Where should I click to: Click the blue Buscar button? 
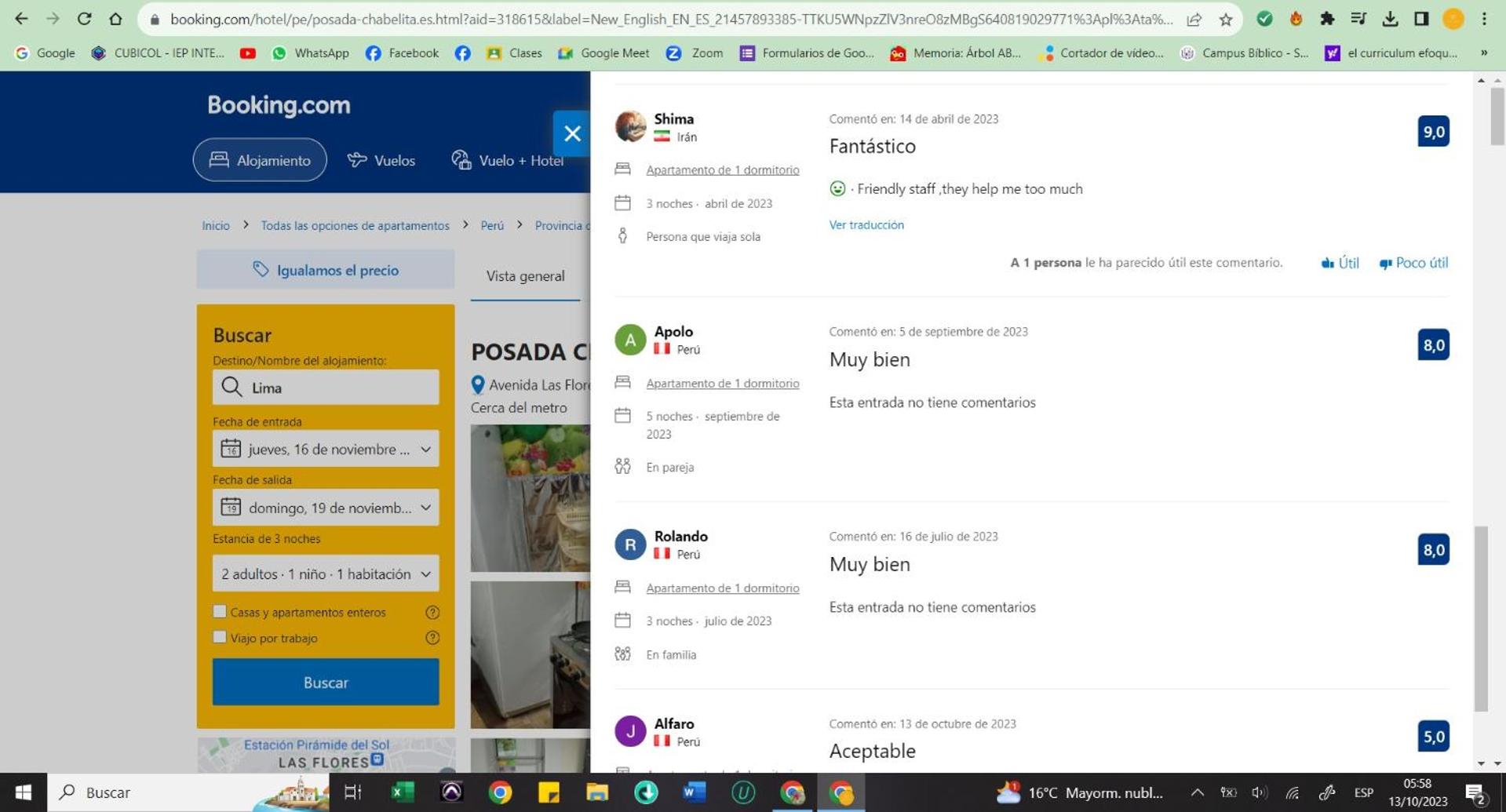pyautogui.click(x=326, y=682)
